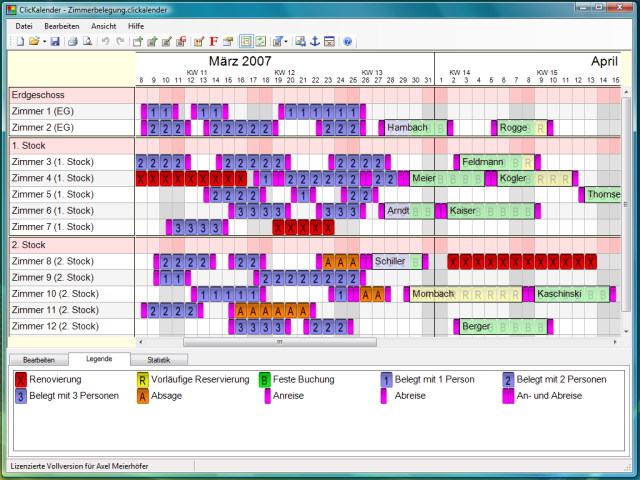
Task: Open the Ansicht menu
Action: 102,24
